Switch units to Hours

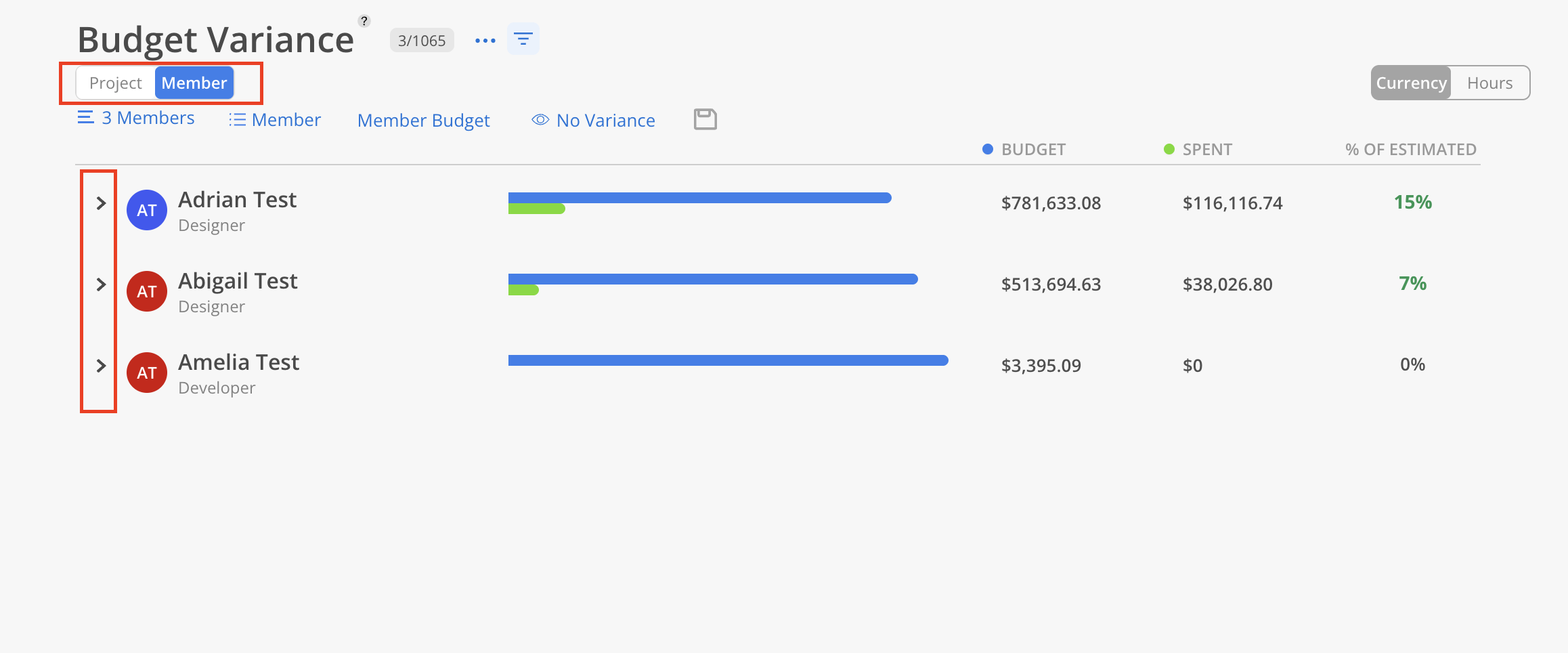[1489, 83]
